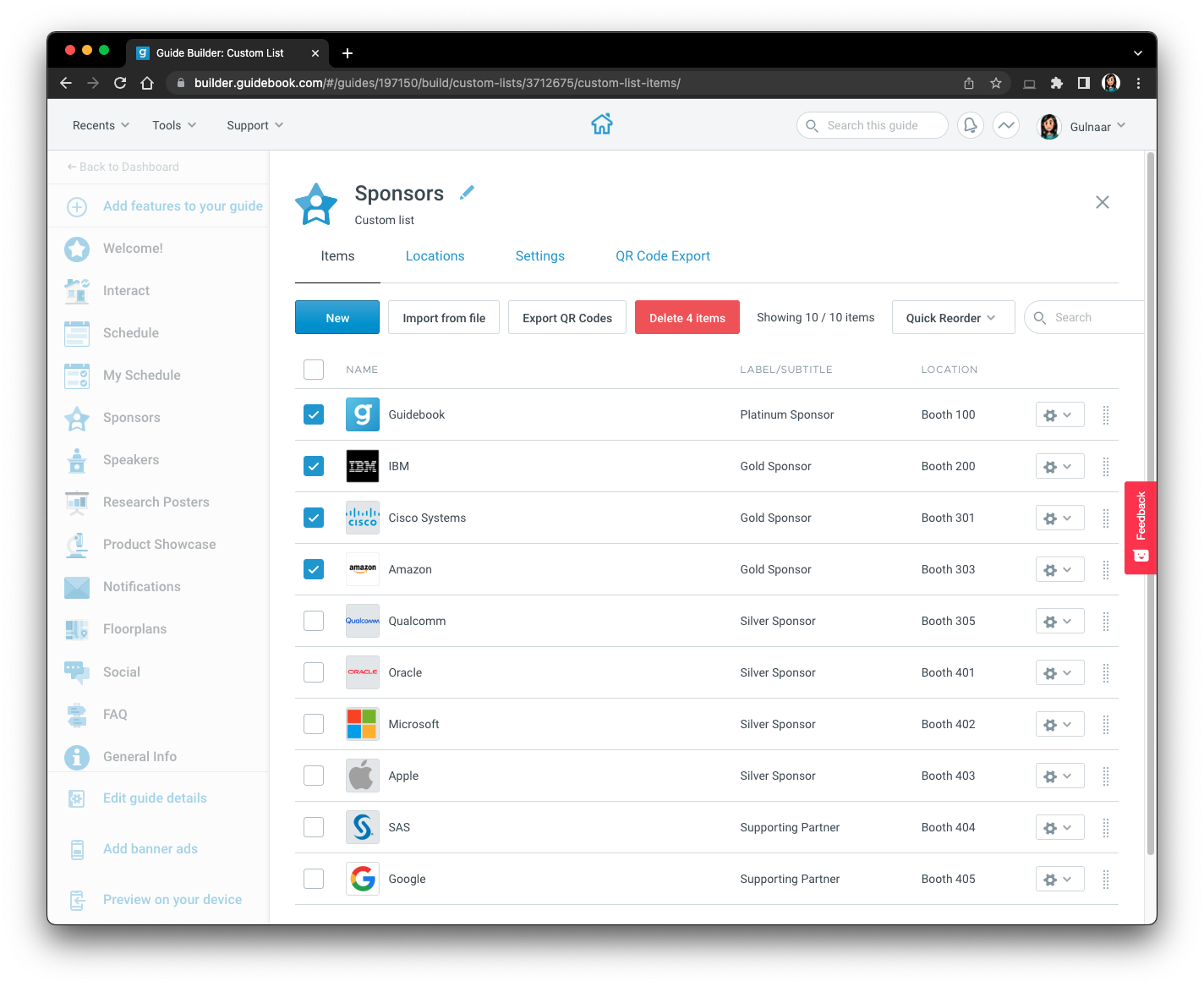Close the Sponsors panel with X
This screenshot has width=1204, height=987.
point(1103,202)
